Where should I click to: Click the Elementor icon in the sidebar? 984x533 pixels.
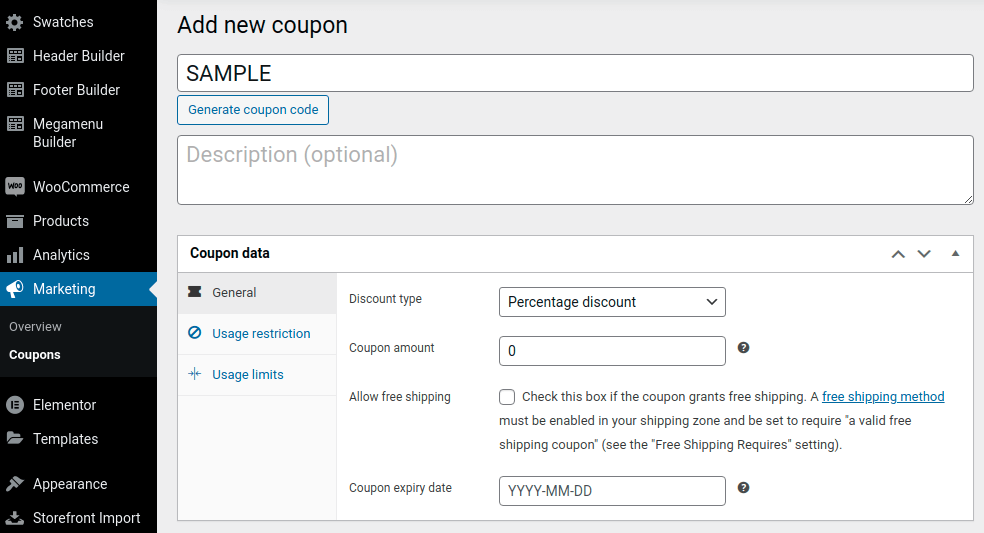point(15,405)
